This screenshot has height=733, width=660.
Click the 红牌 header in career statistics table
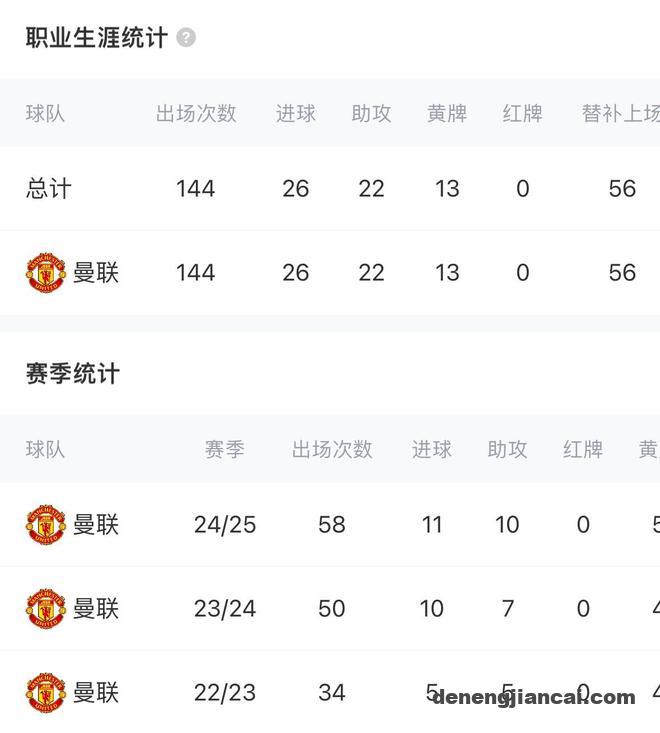[x=523, y=114]
